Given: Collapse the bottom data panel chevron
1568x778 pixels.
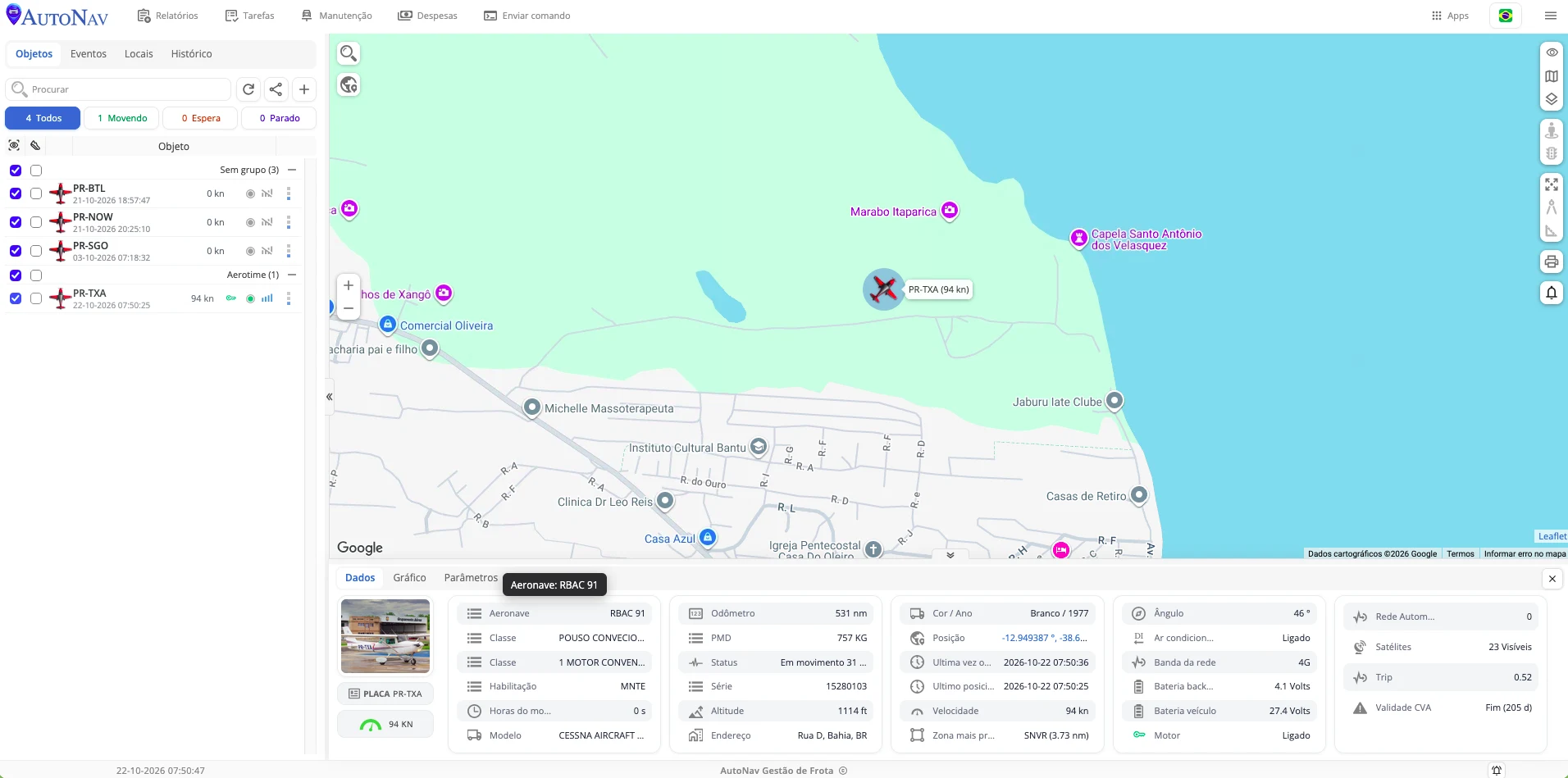Looking at the screenshot, I should [x=950, y=555].
